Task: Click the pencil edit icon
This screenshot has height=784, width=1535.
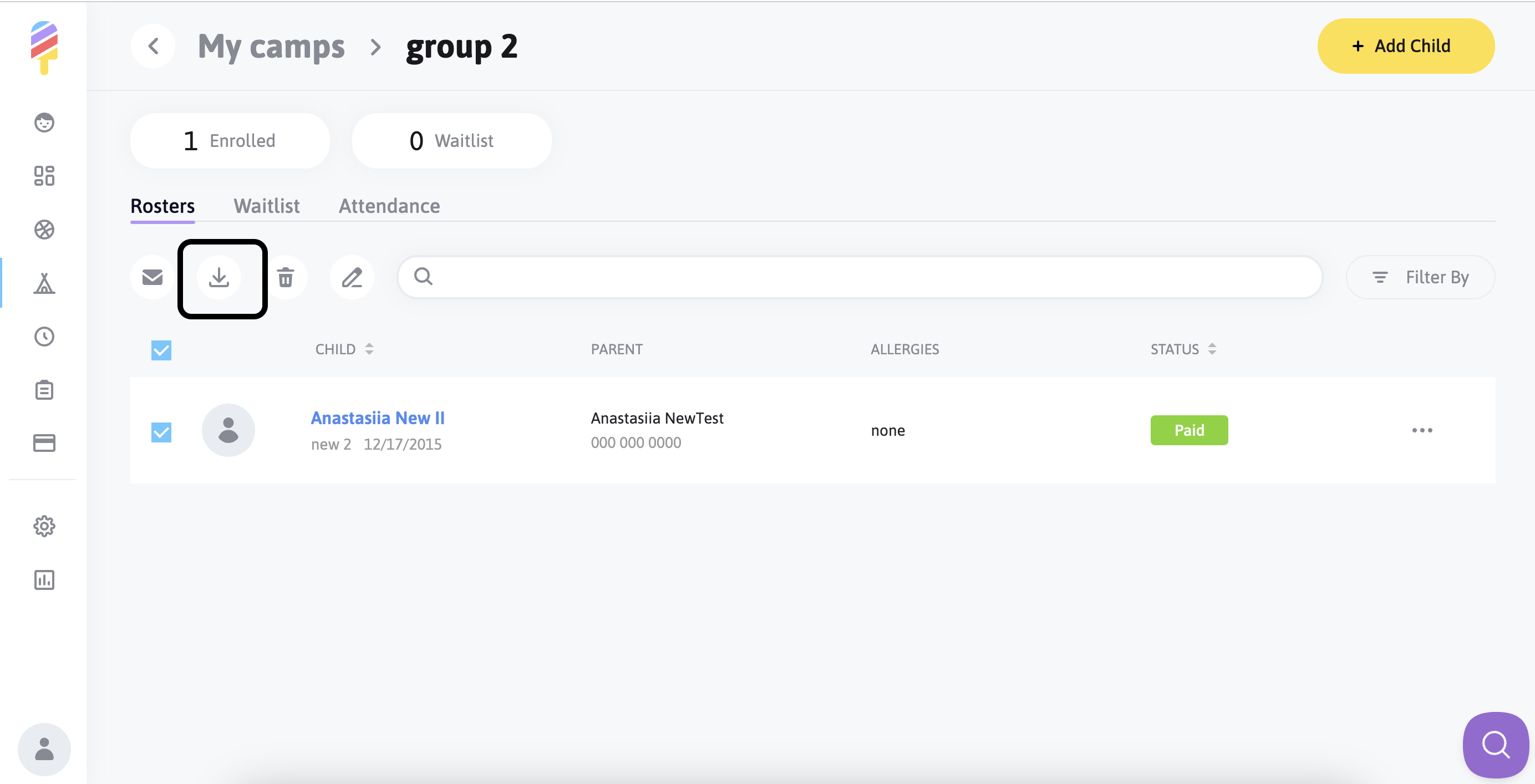Action: 352,277
